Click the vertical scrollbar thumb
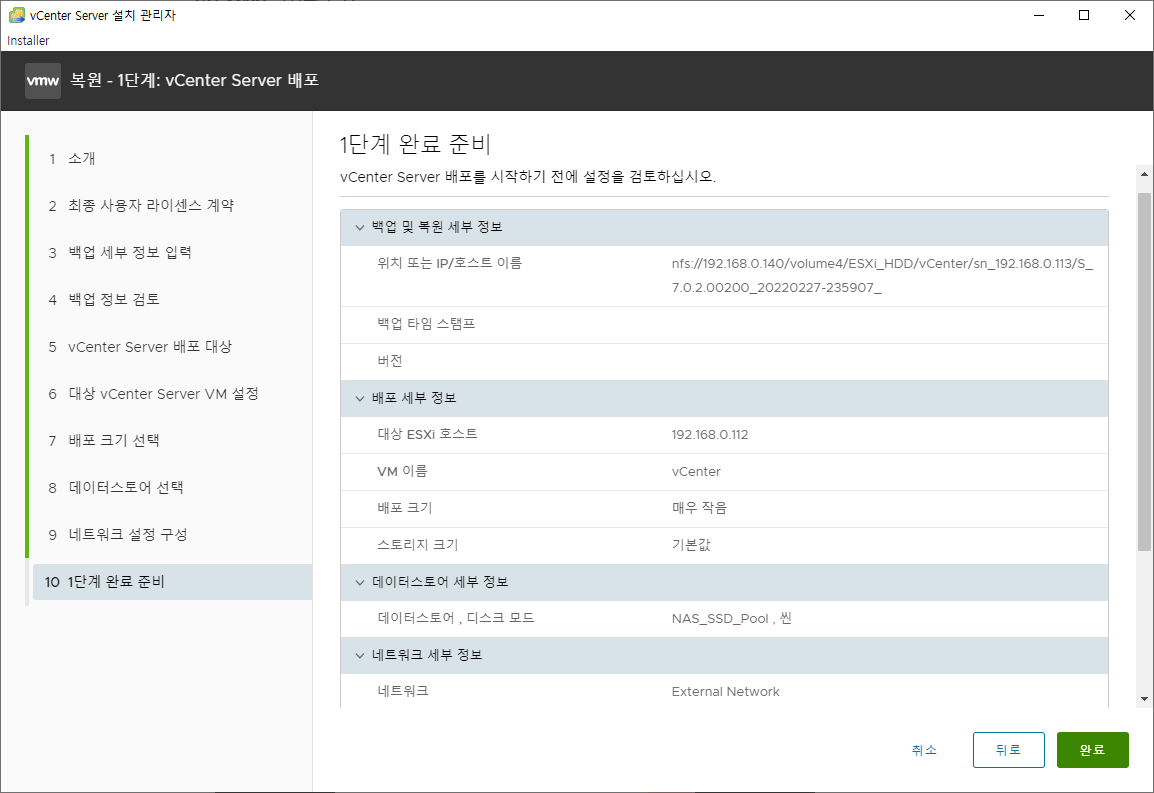This screenshot has width=1154, height=793. (1144, 372)
